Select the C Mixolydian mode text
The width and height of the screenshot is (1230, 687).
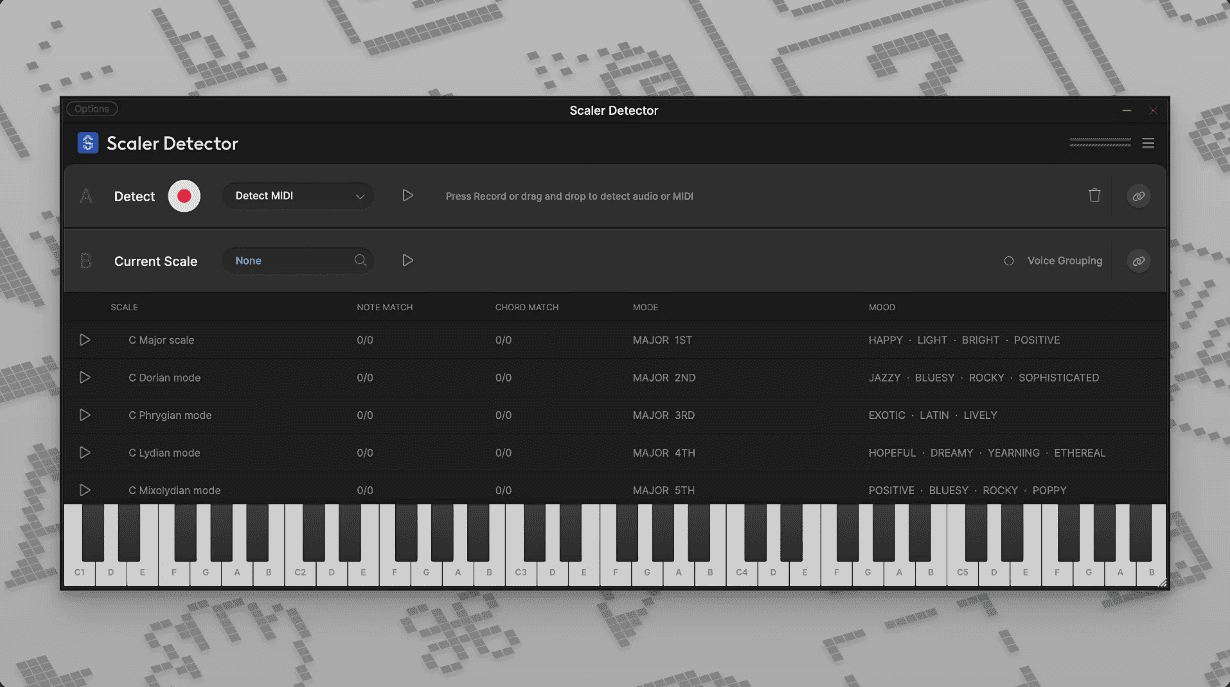(174, 490)
